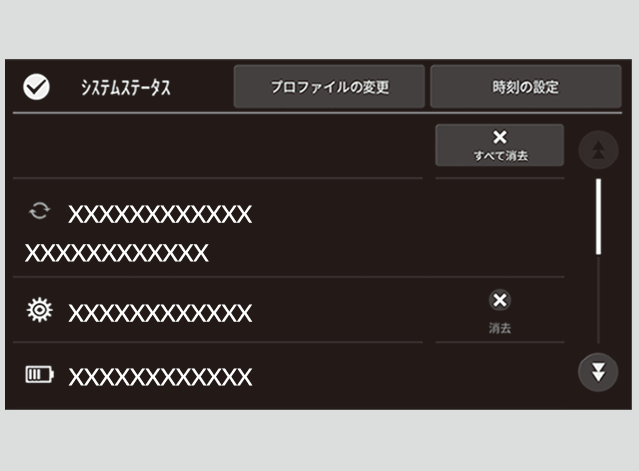The width and height of the screenshot is (639, 471).
Task: Open 時刻の設定 time settings
Action: point(526,86)
